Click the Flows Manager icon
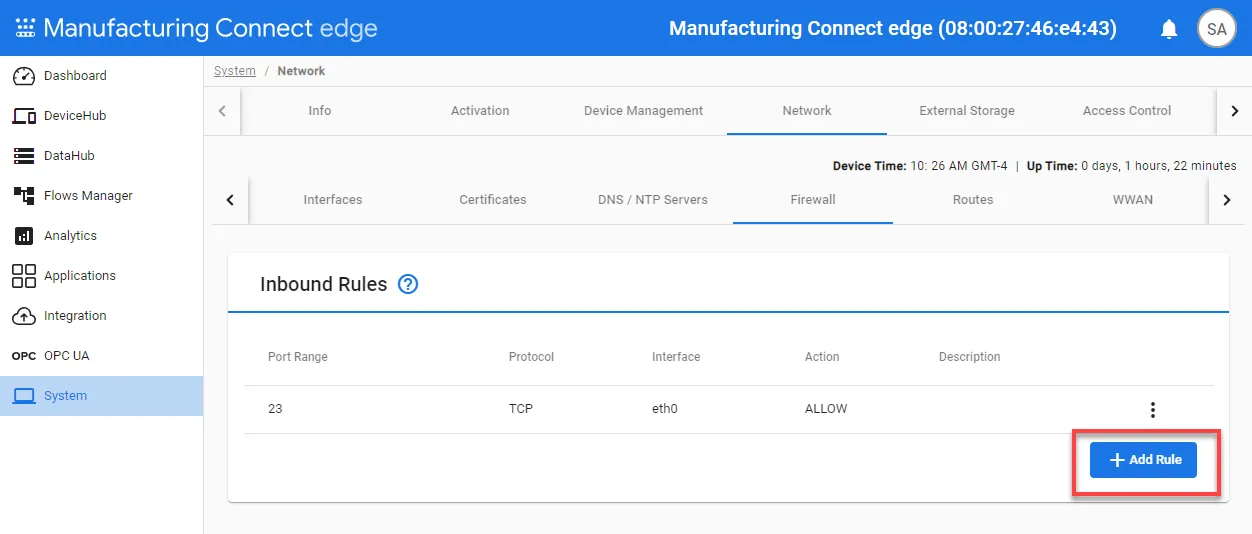The width and height of the screenshot is (1252, 534). tap(24, 196)
